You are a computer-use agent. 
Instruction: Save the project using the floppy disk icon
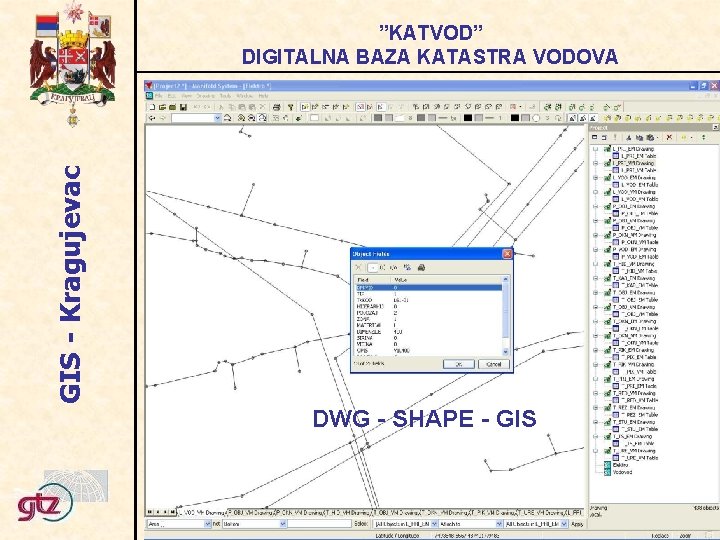point(183,107)
